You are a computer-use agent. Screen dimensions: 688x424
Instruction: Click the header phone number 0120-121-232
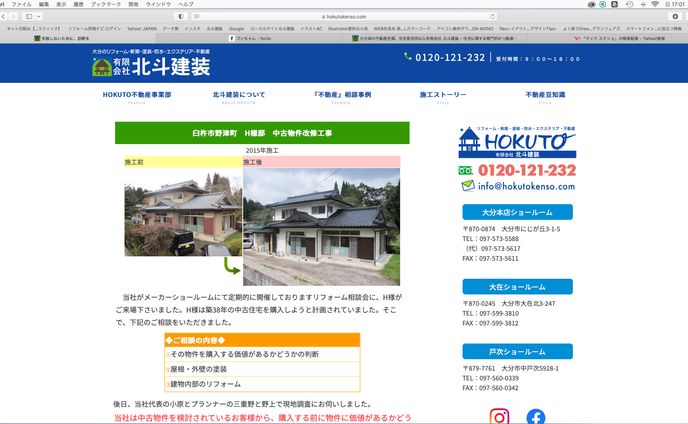pyautogui.click(x=450, y=57)
